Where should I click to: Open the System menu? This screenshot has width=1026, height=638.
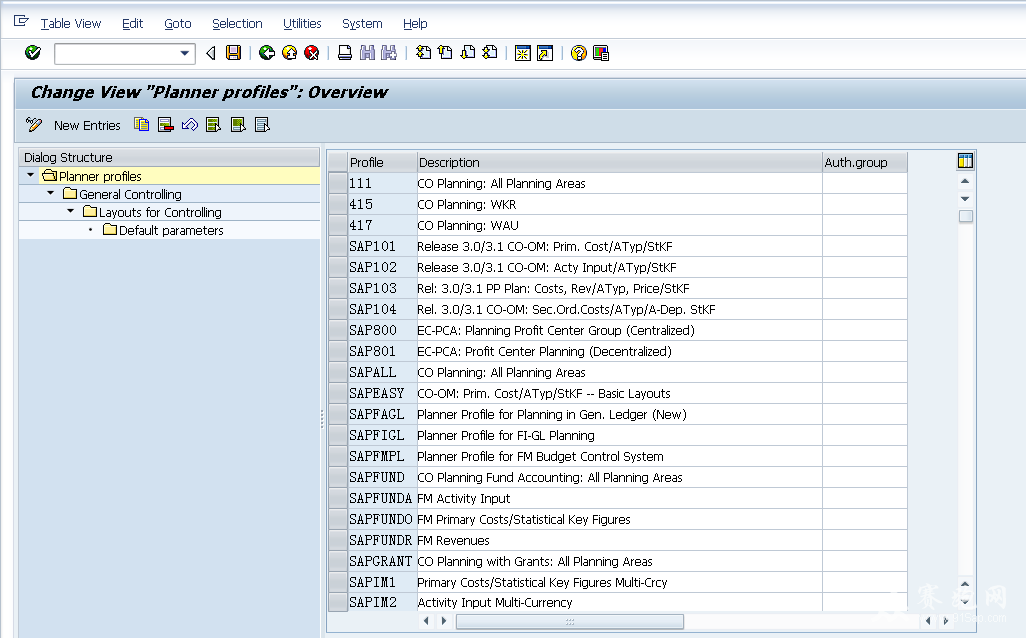(x=362, y=24)
